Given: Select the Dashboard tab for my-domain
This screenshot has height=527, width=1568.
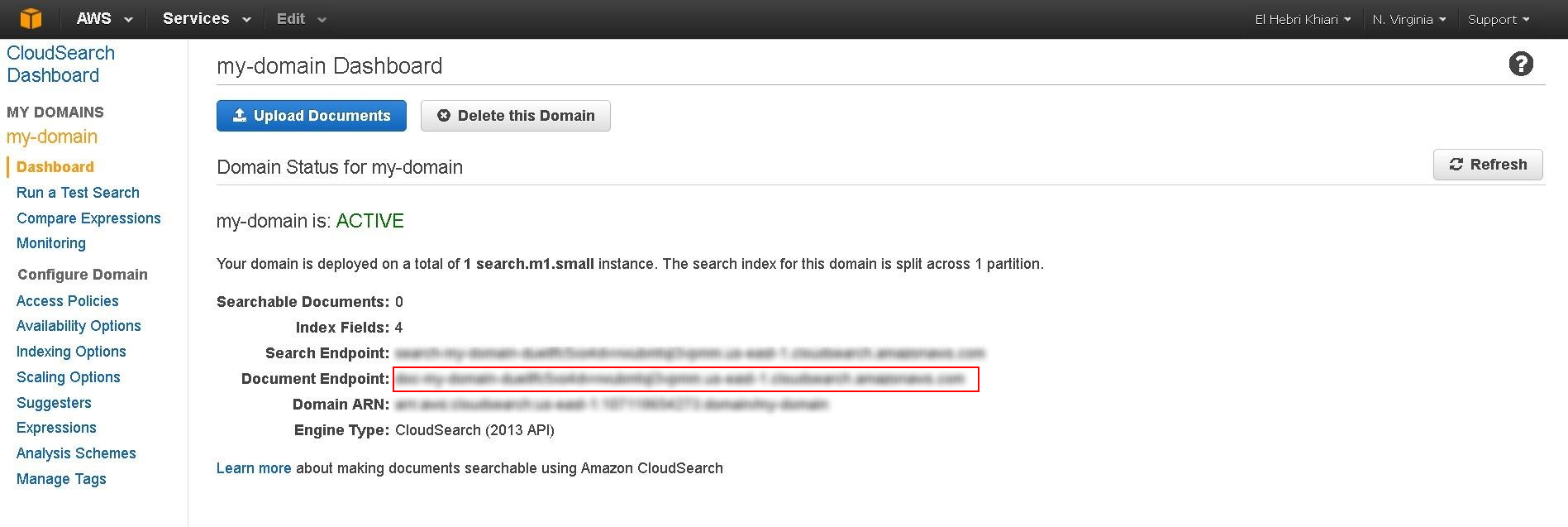Looking at the screenshot, I should [55, 166].
